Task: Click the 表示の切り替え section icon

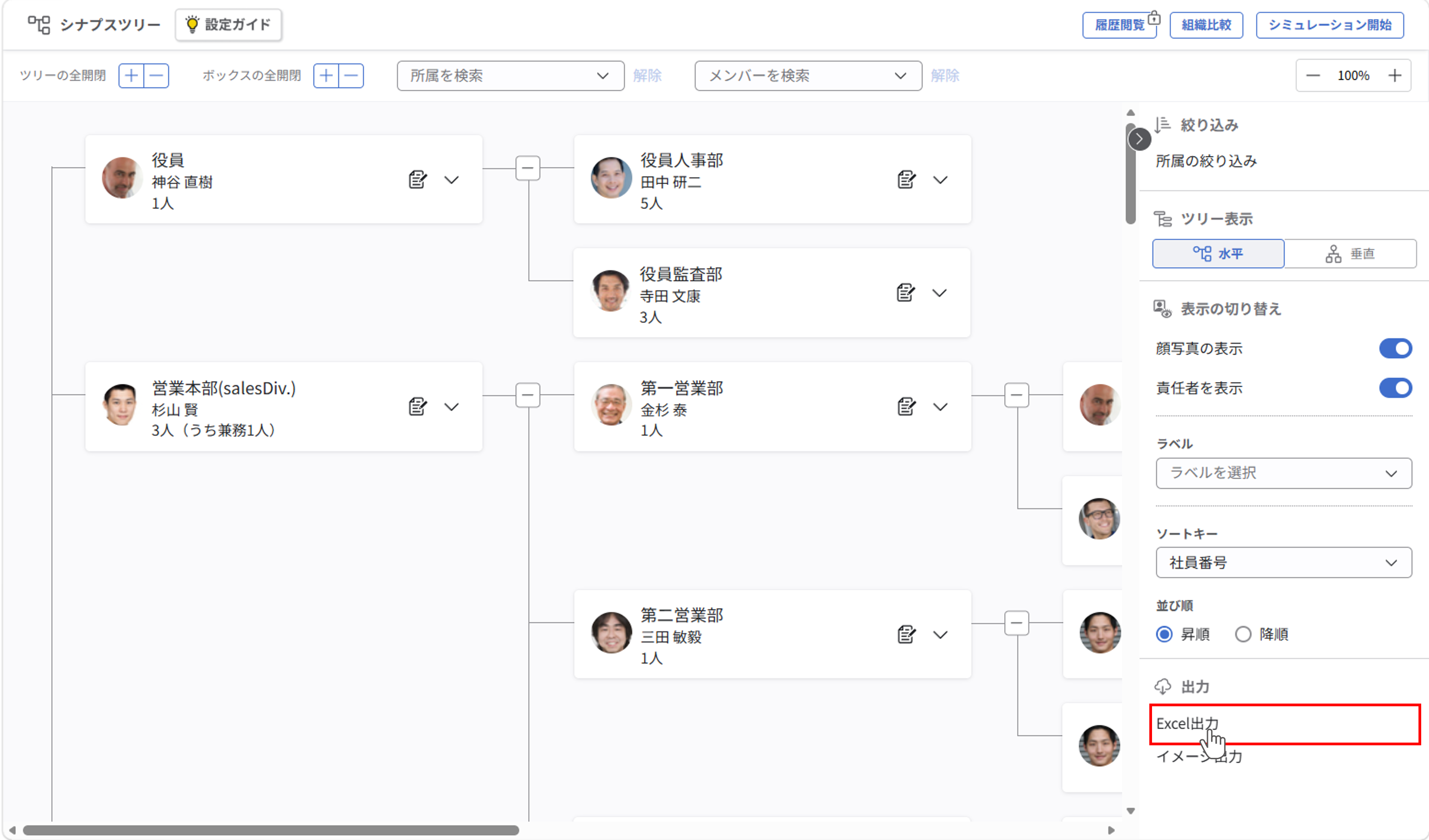Action: click(1163, 309)
